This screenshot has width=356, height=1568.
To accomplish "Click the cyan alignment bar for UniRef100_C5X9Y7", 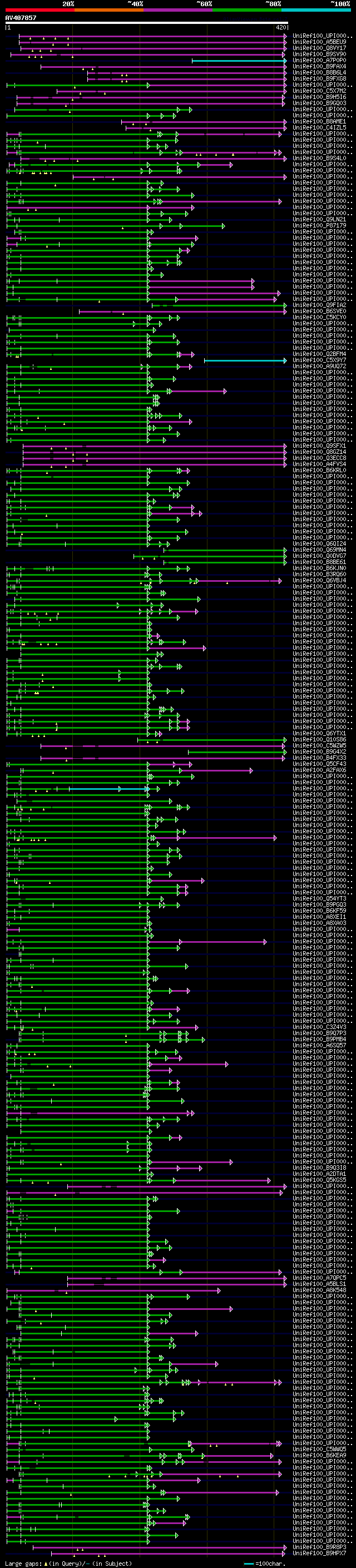I will point(245,360).
